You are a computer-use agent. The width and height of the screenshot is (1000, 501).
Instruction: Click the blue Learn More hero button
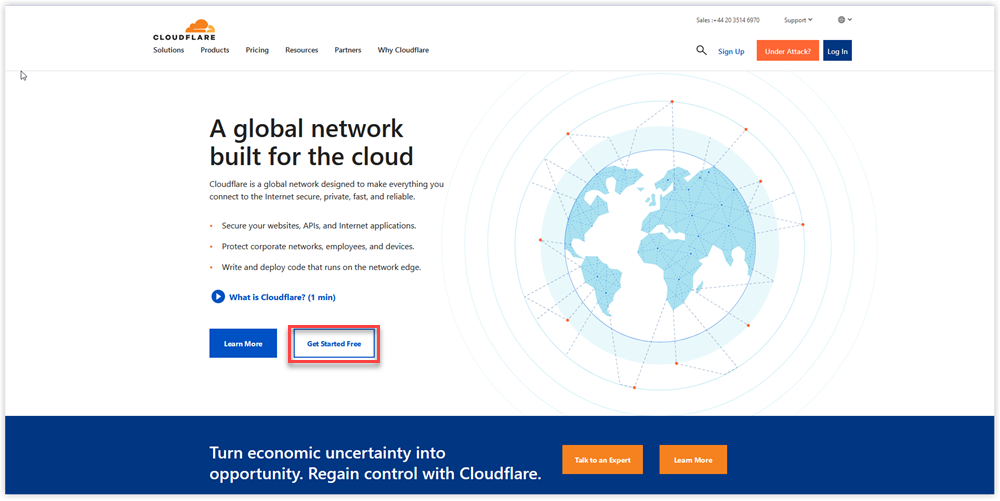pos(243,344)
